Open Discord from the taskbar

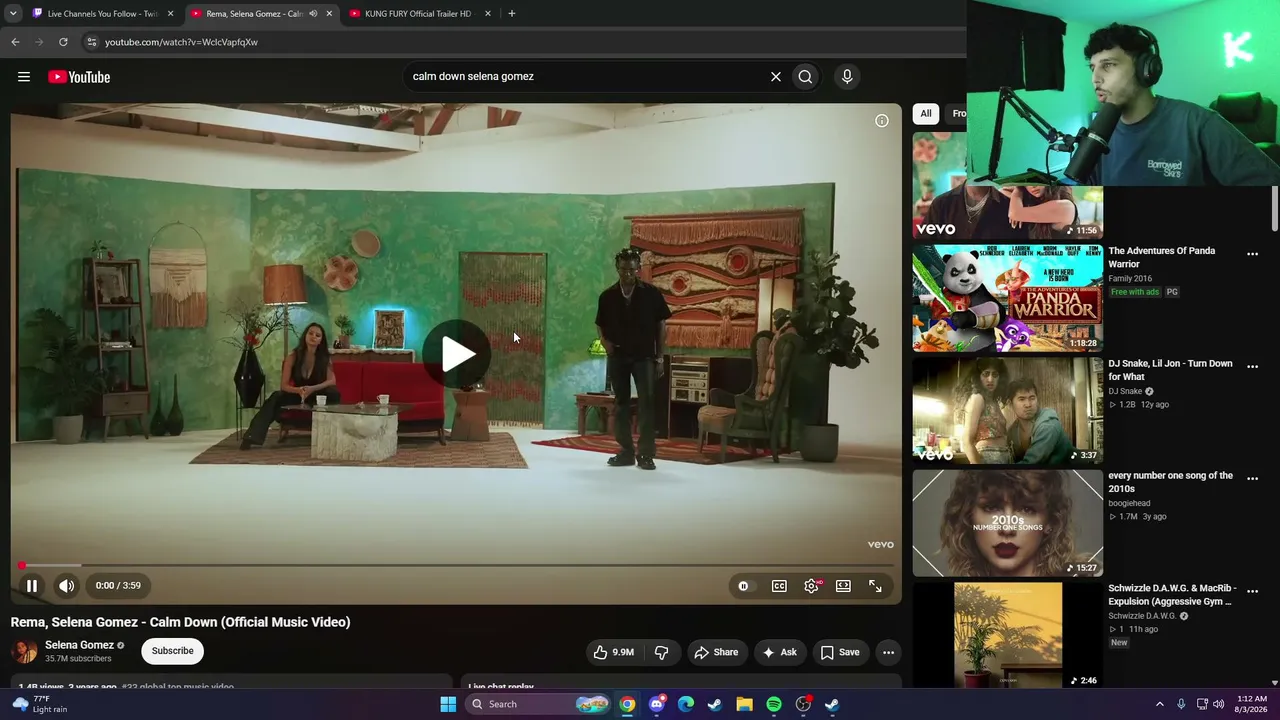(x=656, y=704)
